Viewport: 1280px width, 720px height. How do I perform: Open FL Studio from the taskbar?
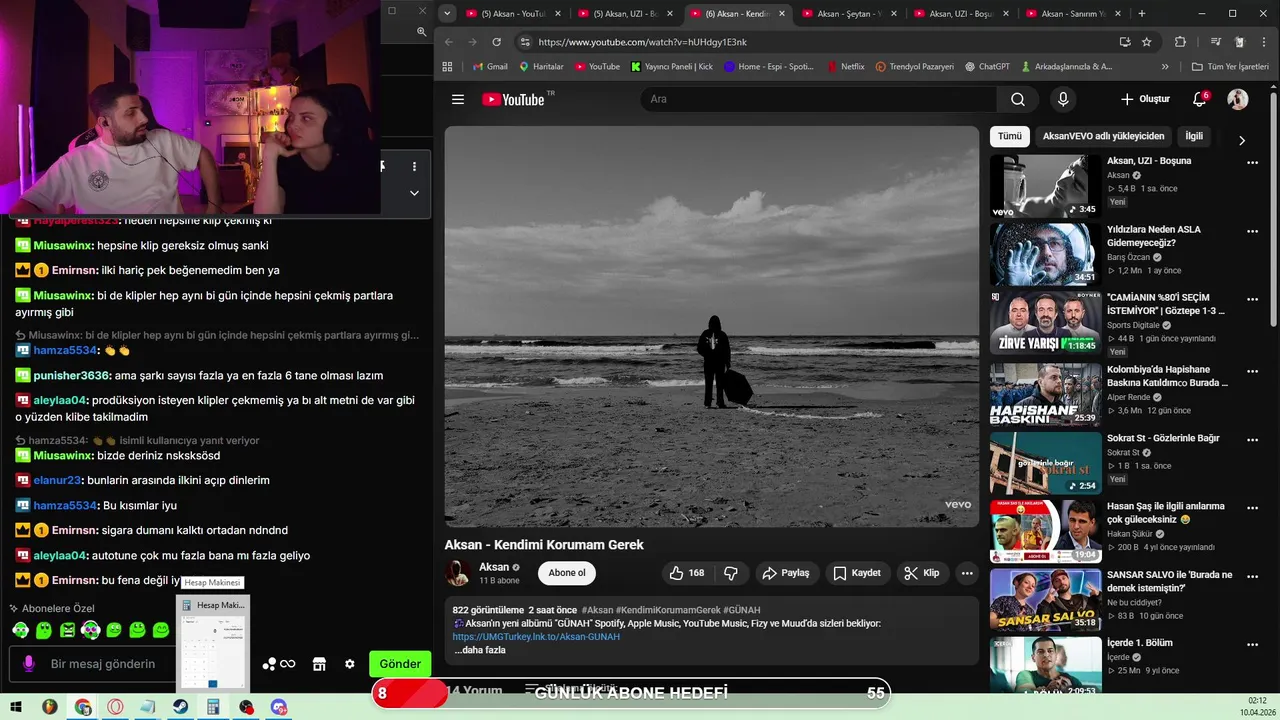pyautogui.click(x=49, y=707)
